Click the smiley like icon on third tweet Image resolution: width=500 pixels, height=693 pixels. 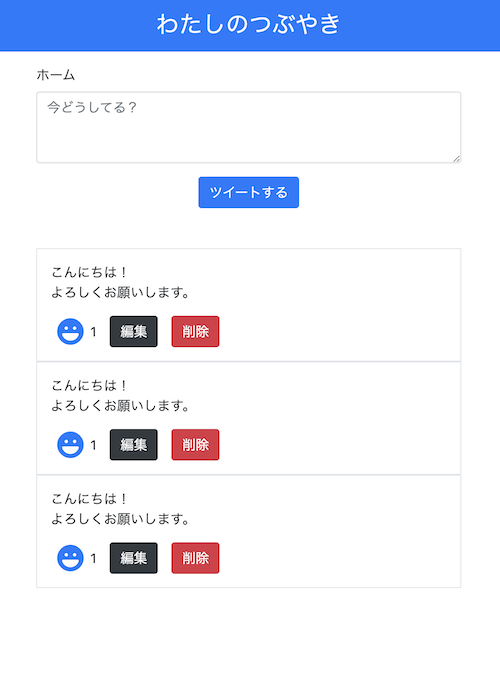click(70, 558)
